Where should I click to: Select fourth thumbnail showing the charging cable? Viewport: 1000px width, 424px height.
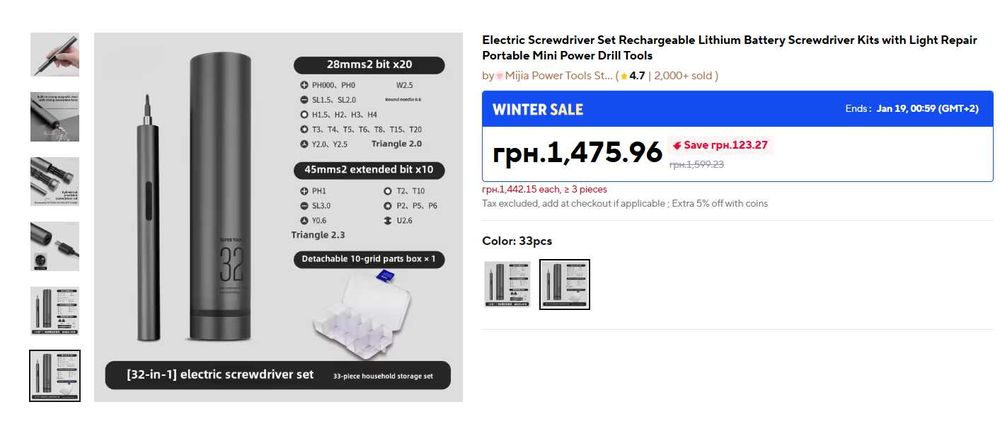click(x=55, y=246)
